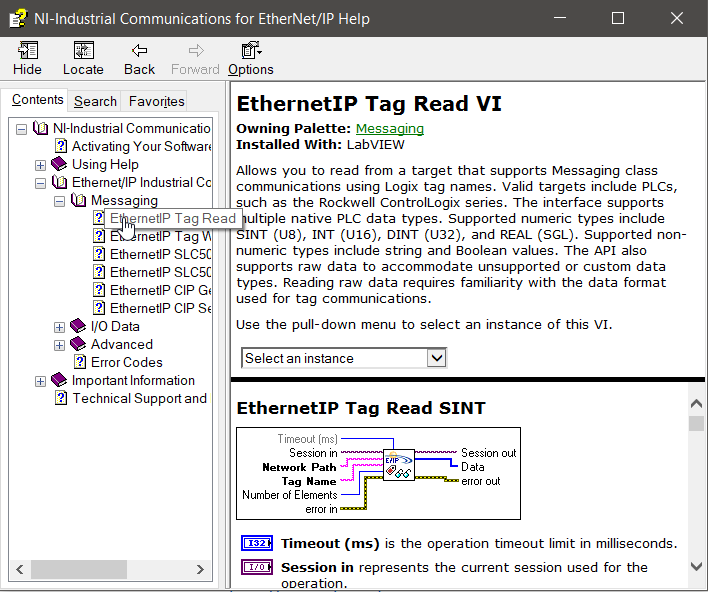Screen dimensions: 708x592
Task: Click the Session out diagram label
Action: click(488, 453)
